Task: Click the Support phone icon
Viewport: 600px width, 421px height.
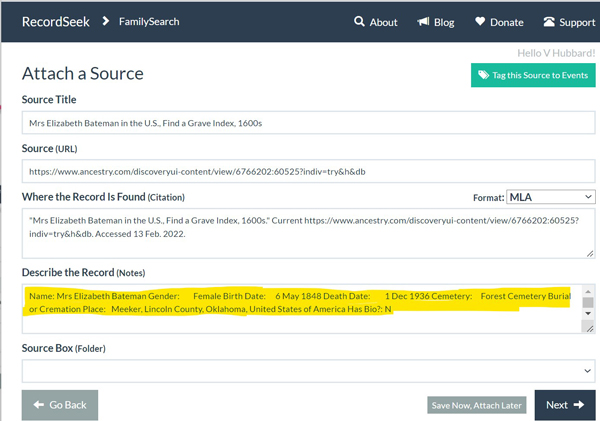Action: (549, 22)
